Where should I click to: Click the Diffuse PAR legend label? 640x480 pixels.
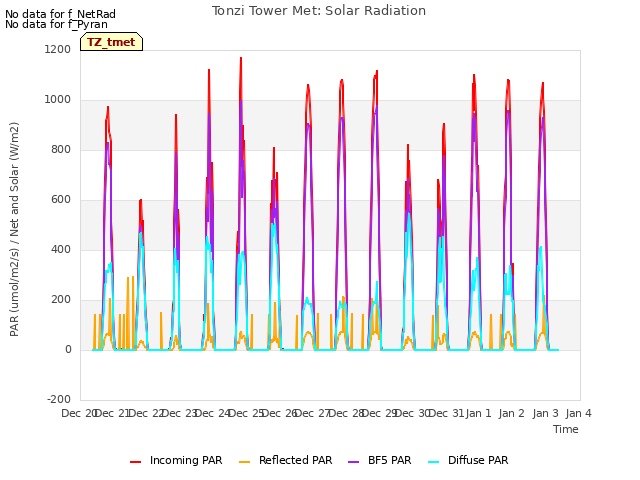[478, 460]
